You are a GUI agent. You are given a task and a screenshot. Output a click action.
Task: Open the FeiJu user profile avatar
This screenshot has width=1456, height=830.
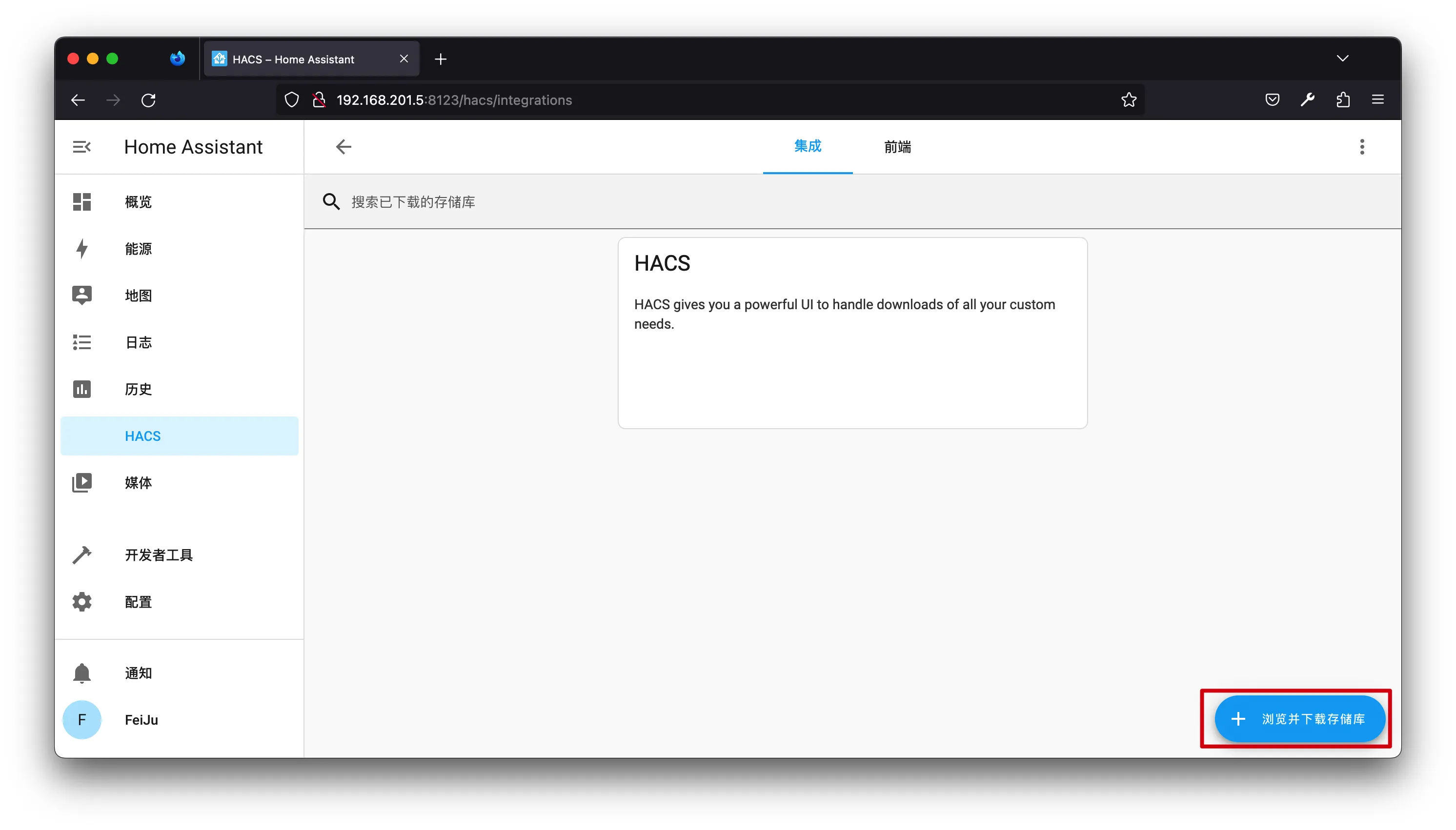click(81, 719)
